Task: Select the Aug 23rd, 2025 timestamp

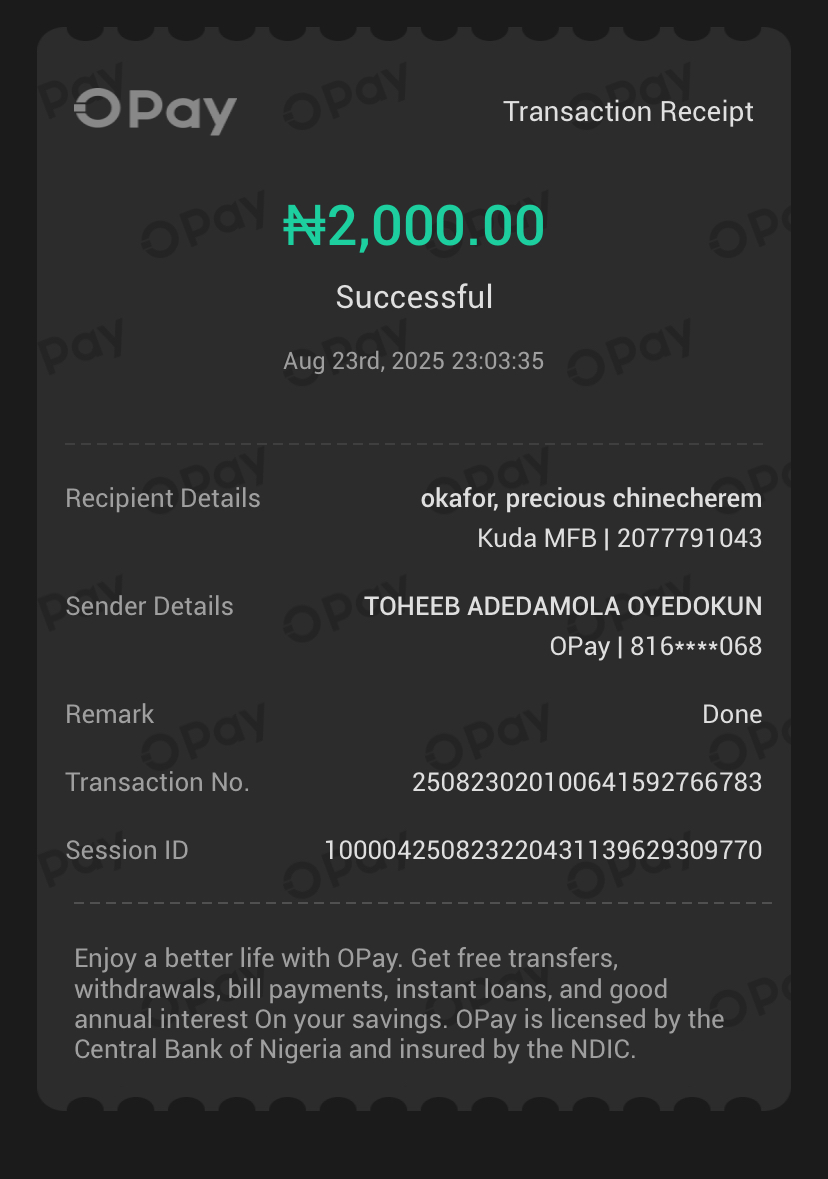Action: pyautogui.click(x=414, y=361)
